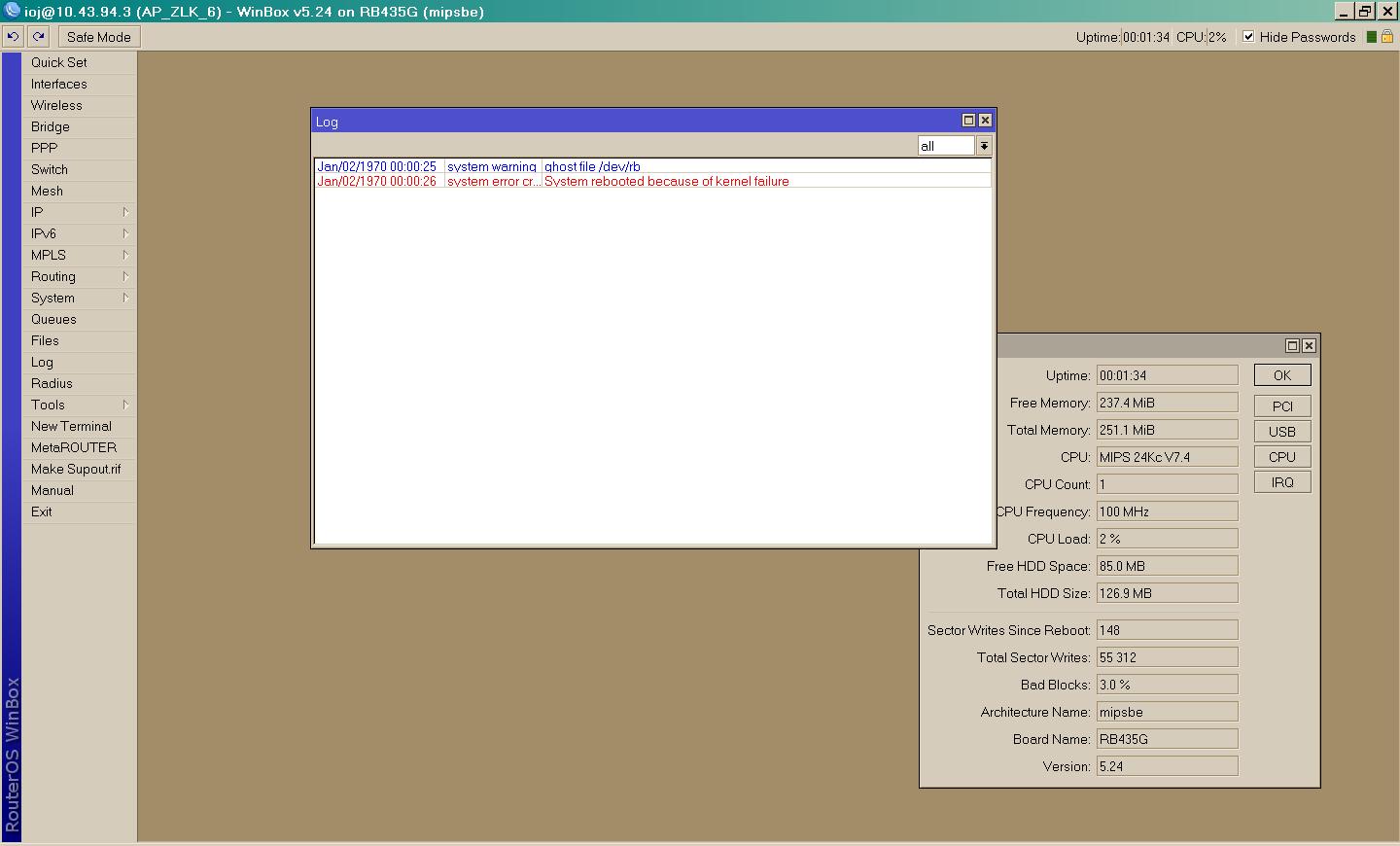Click the Total Sector Writes field

tap(1167, 657)
